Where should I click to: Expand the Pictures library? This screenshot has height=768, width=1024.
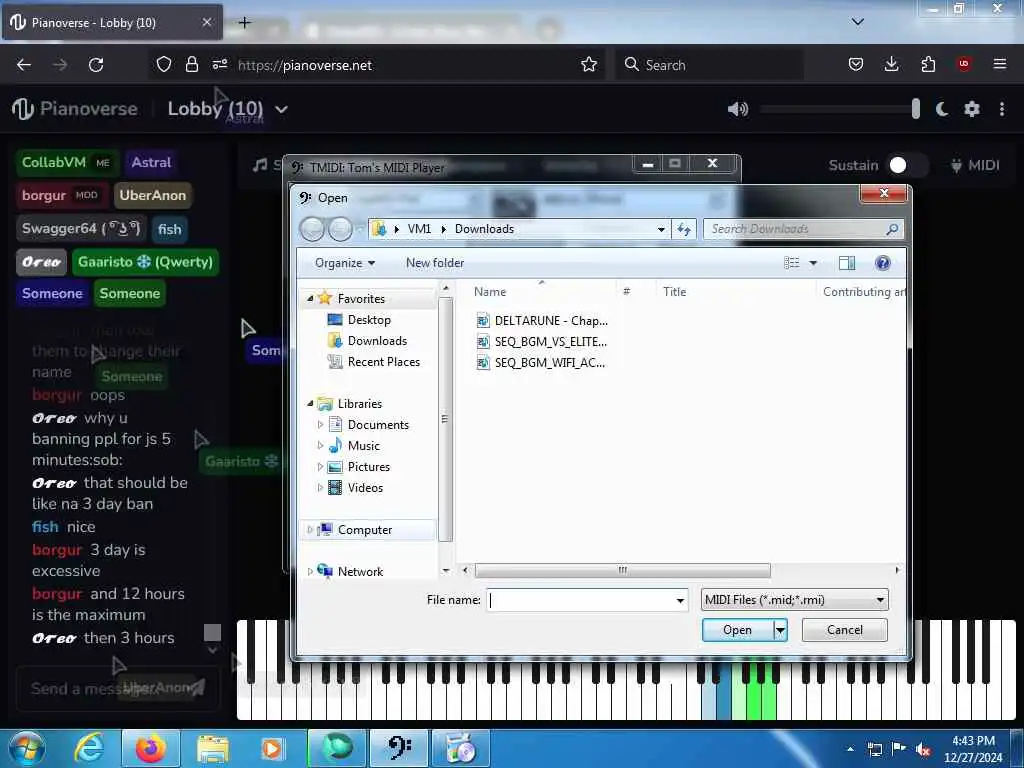pos(320,466)
